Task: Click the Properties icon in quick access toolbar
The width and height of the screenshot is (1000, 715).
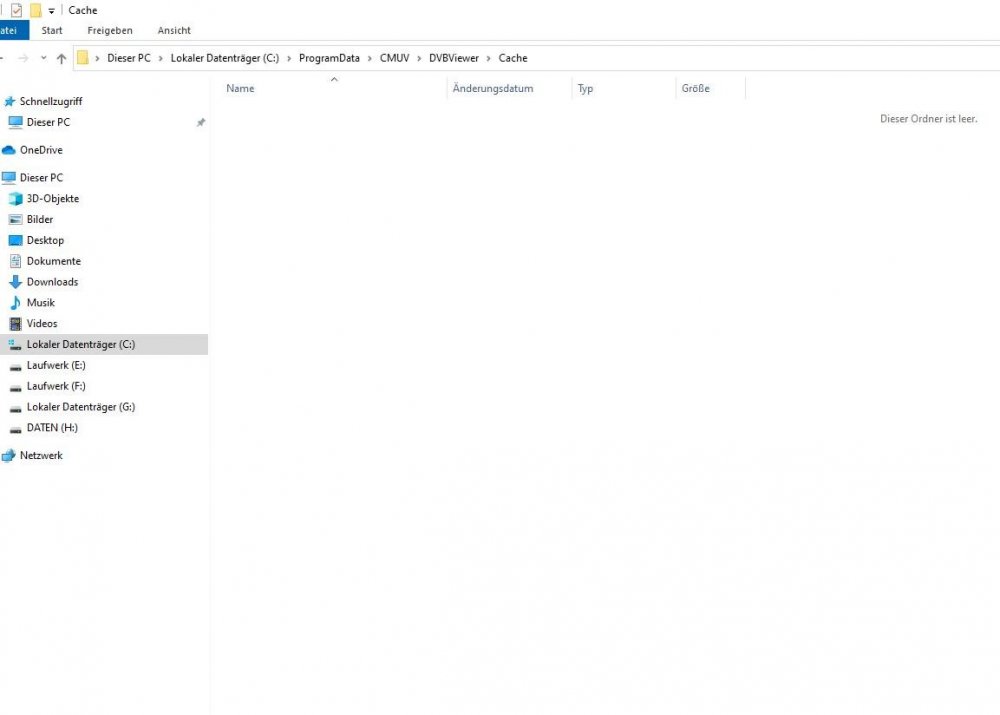Action: (16, 10)
